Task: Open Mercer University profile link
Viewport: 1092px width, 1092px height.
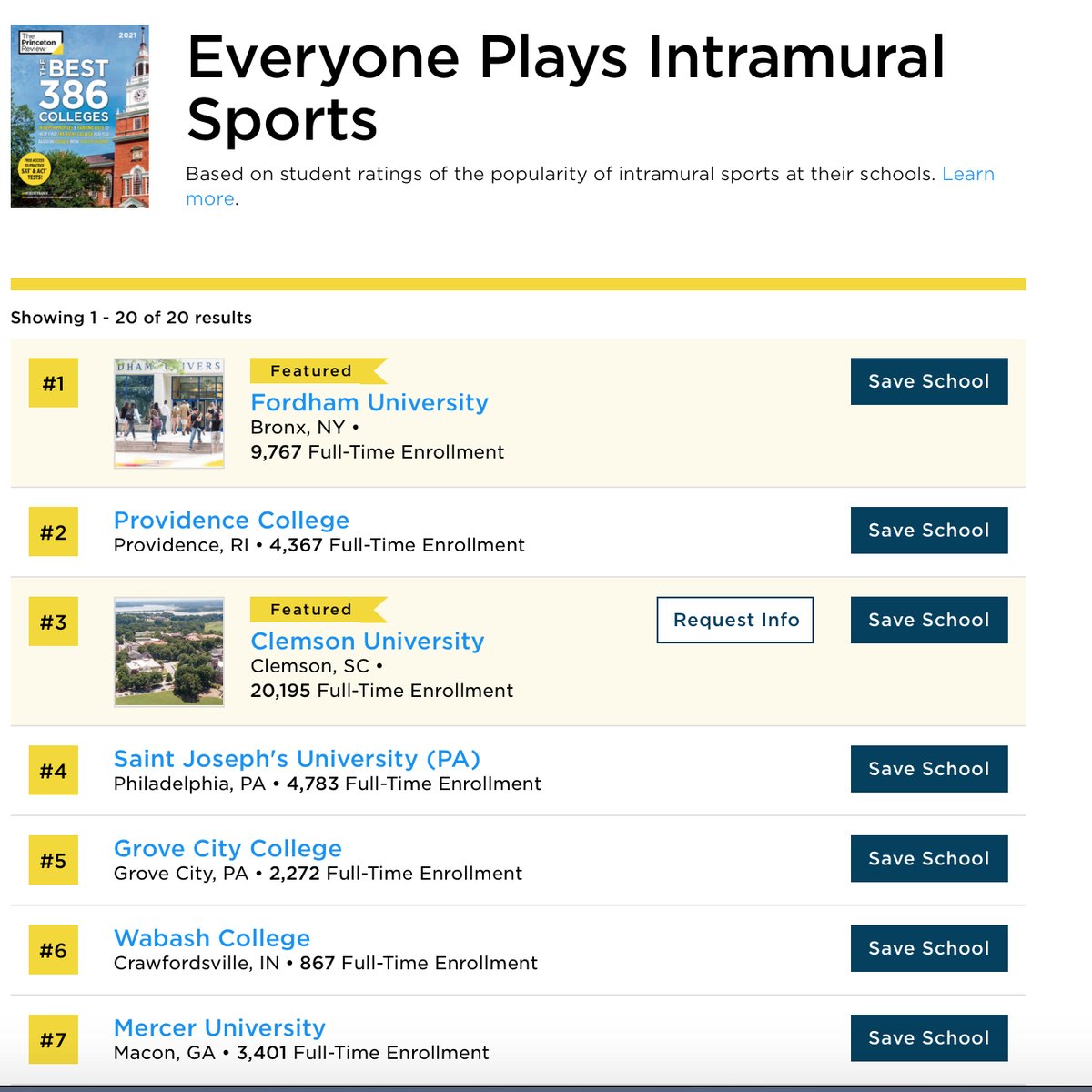Action: click(219, 1027)
